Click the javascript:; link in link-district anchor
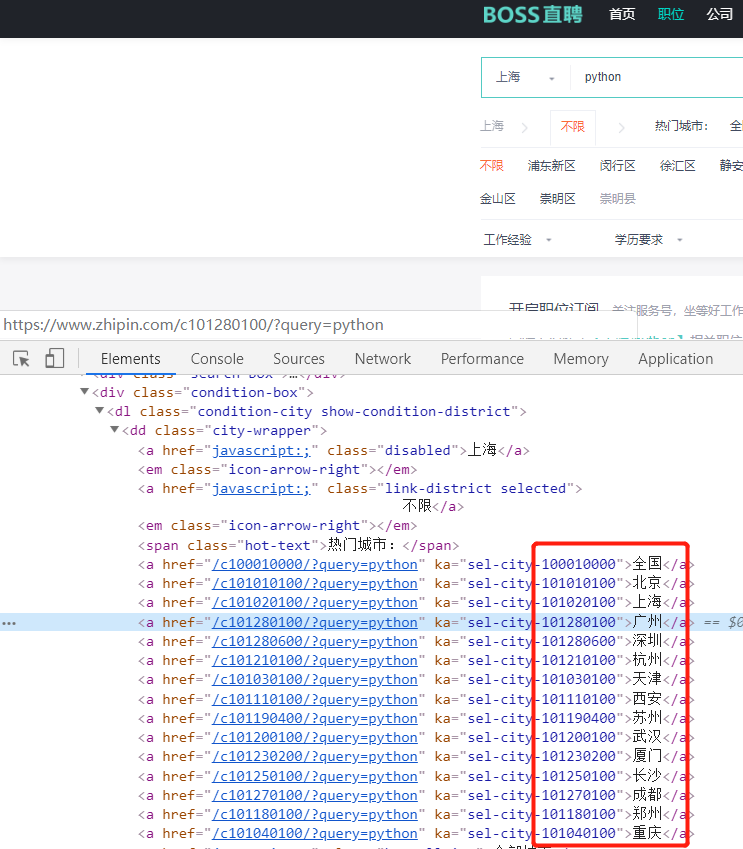743x849 pixels. coord(262,489)
